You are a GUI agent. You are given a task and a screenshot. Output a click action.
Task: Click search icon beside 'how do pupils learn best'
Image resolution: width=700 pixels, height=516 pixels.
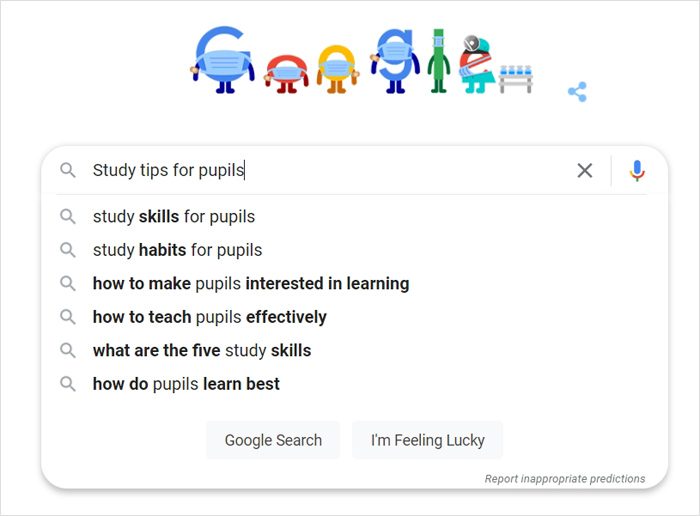point(68,384)
